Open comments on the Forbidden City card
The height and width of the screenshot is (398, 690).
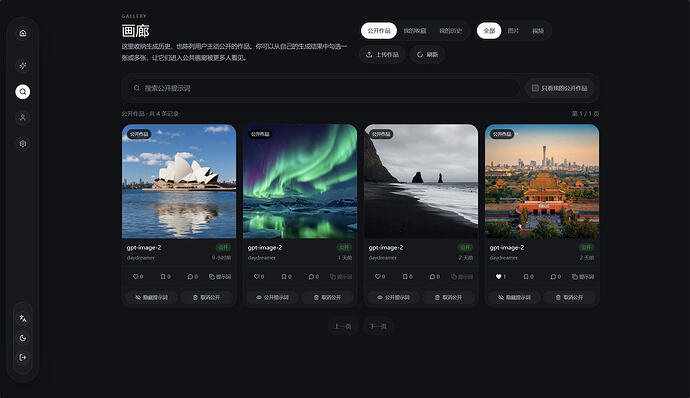[x=556, y=276]
